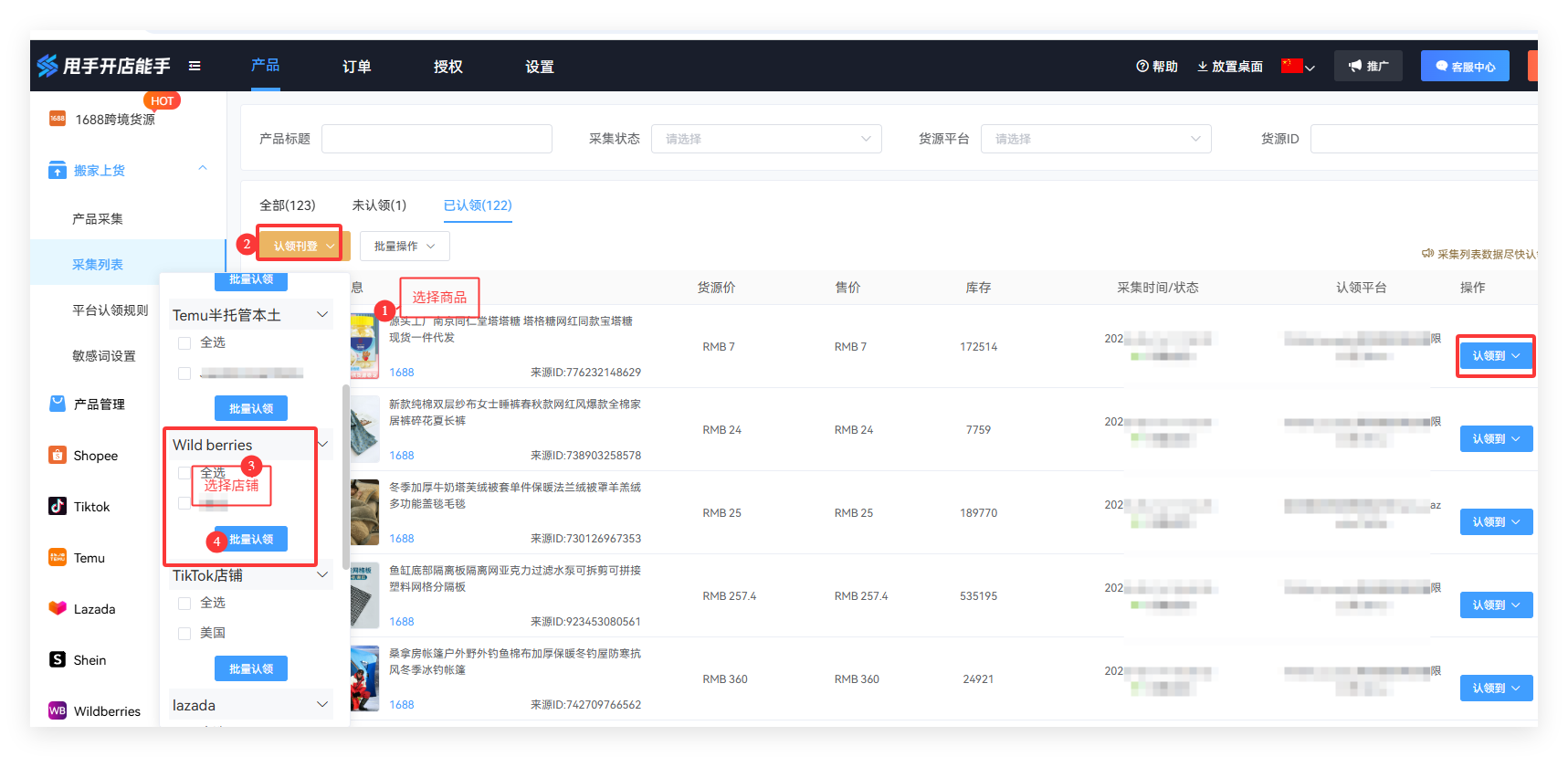The width and height of the screenshot is (1568, 757).
Task: Open the 1688跨境货源 sidebar icon
Action: coord(58,119)
